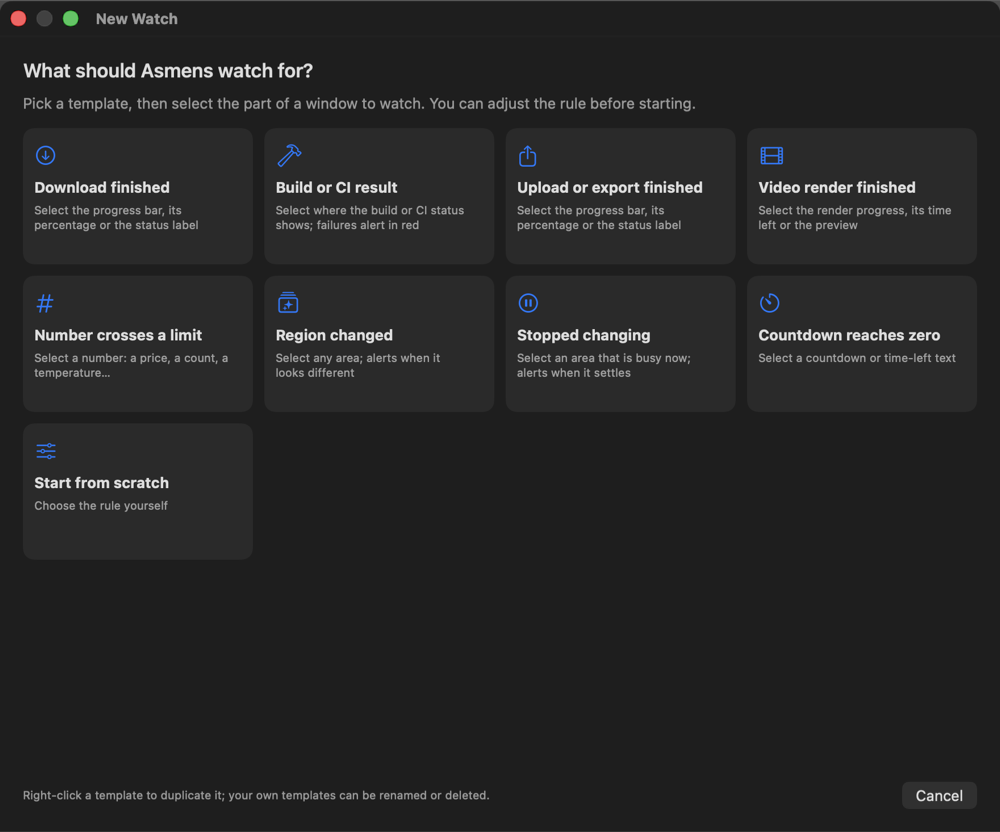Image resolution: width=1000 pixels, height=832 pixels.
Task: Click 'alerts when it looks different' description
Action: click(358, 365)
